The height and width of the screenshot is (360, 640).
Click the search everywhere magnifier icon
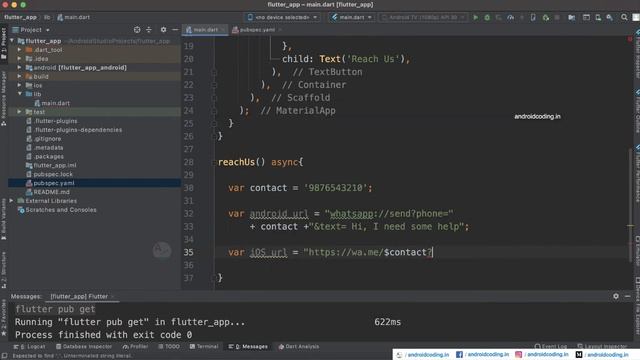tap(624, 18)
